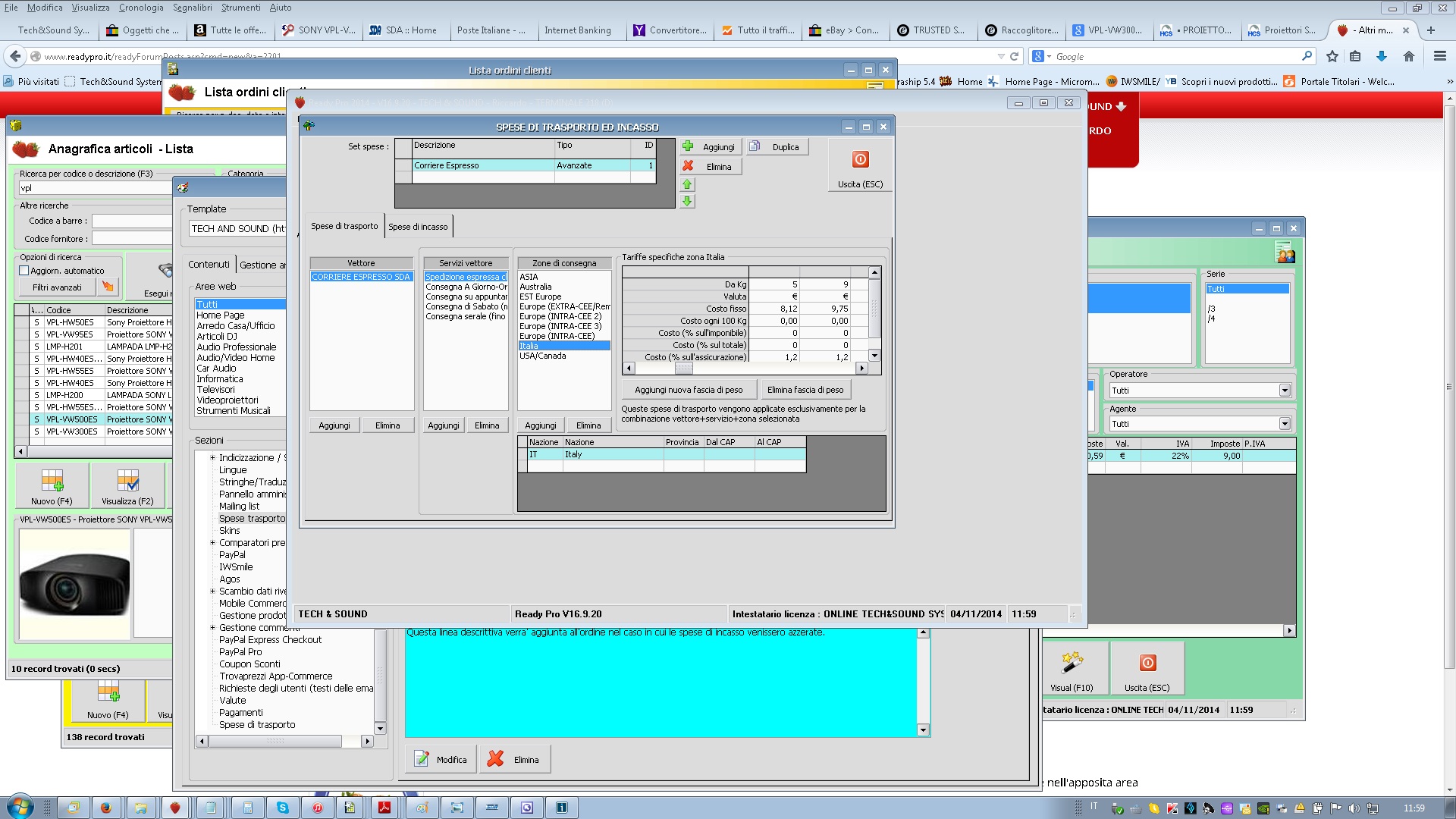
Task: Move set up with the green up arrow
Action: pyautogui.click(x=687, y=184)
